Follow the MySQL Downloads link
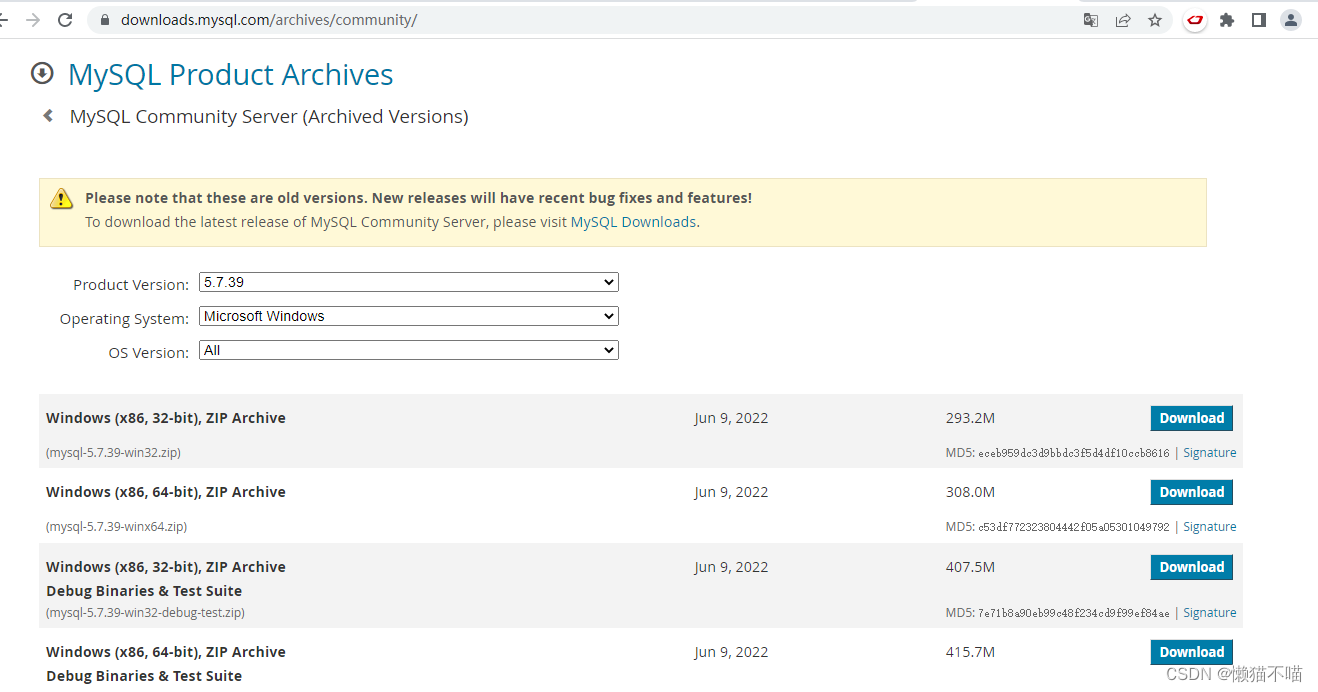Screen dimensions: 1318x692 pos(633,222)
